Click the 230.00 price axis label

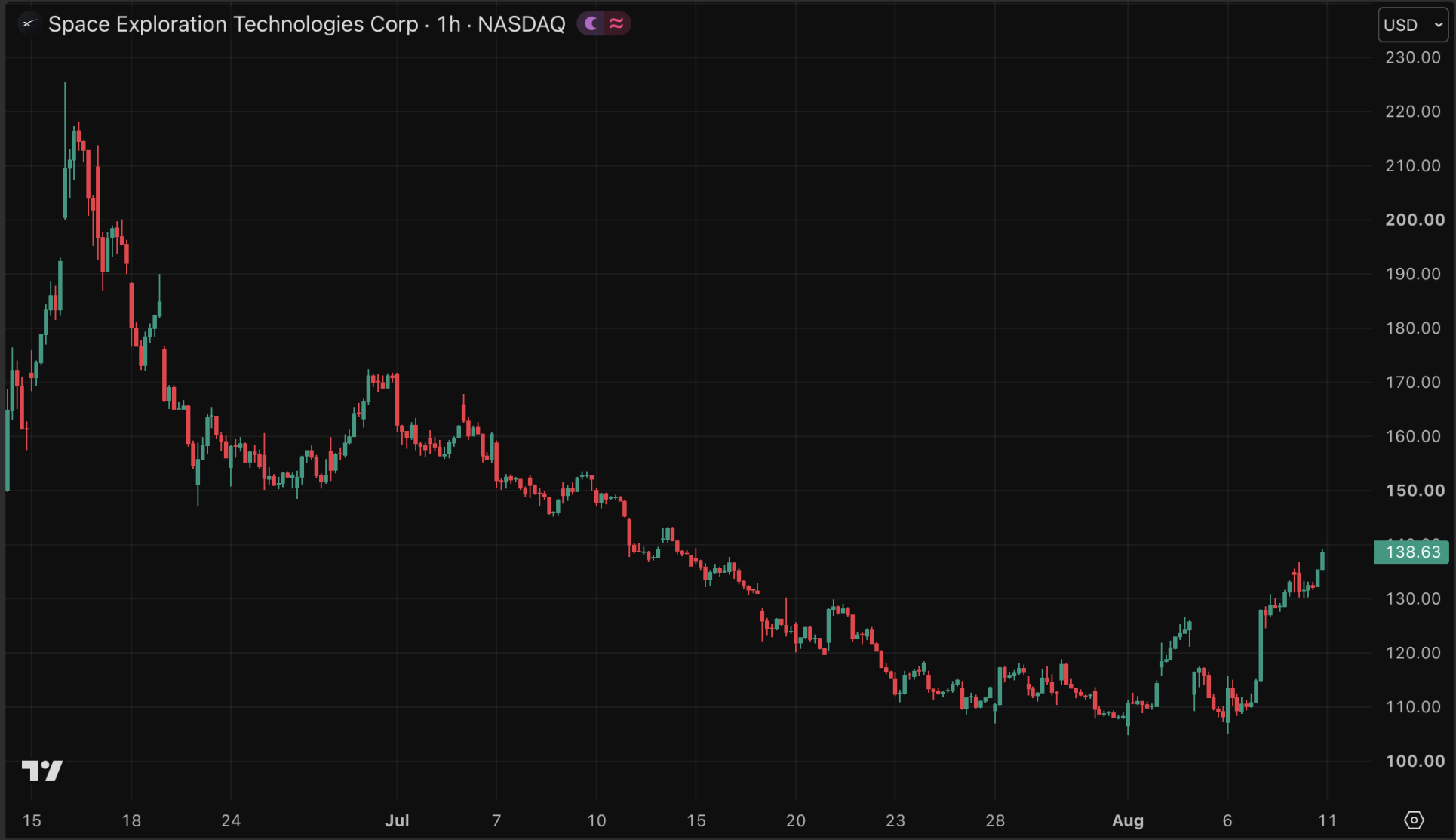coord(1413,57)
